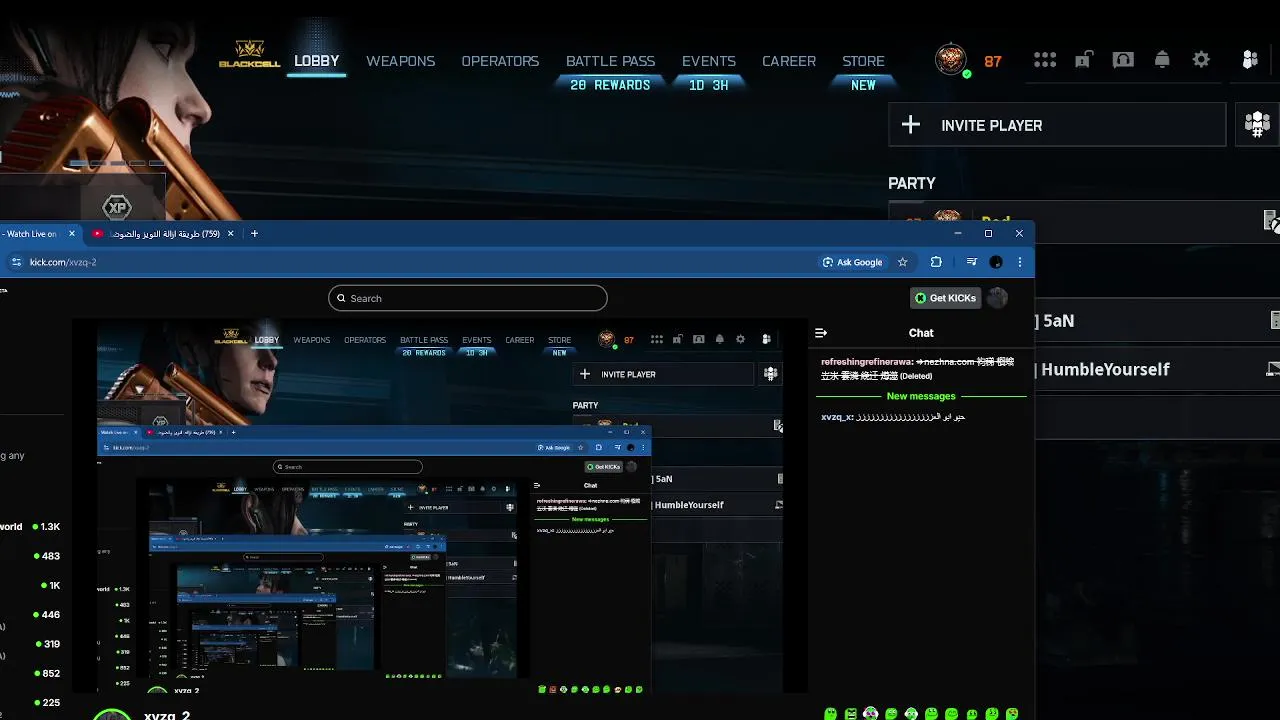Click username xvzq_x in chat
1280x720 pixels.
pos(837,417)
